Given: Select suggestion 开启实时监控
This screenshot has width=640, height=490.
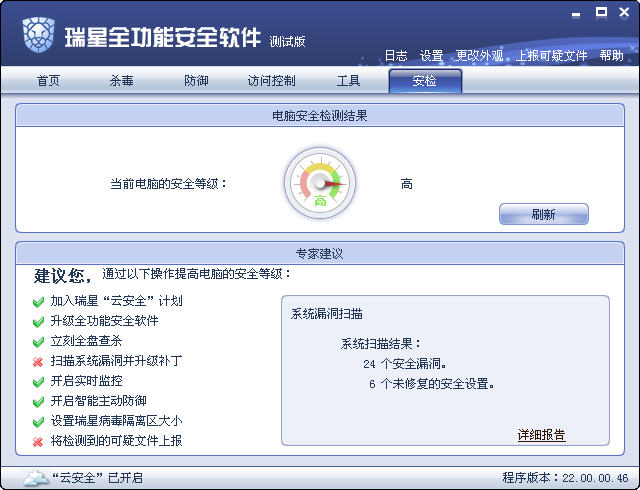Looking at the screenshot, I should point(86,381).
